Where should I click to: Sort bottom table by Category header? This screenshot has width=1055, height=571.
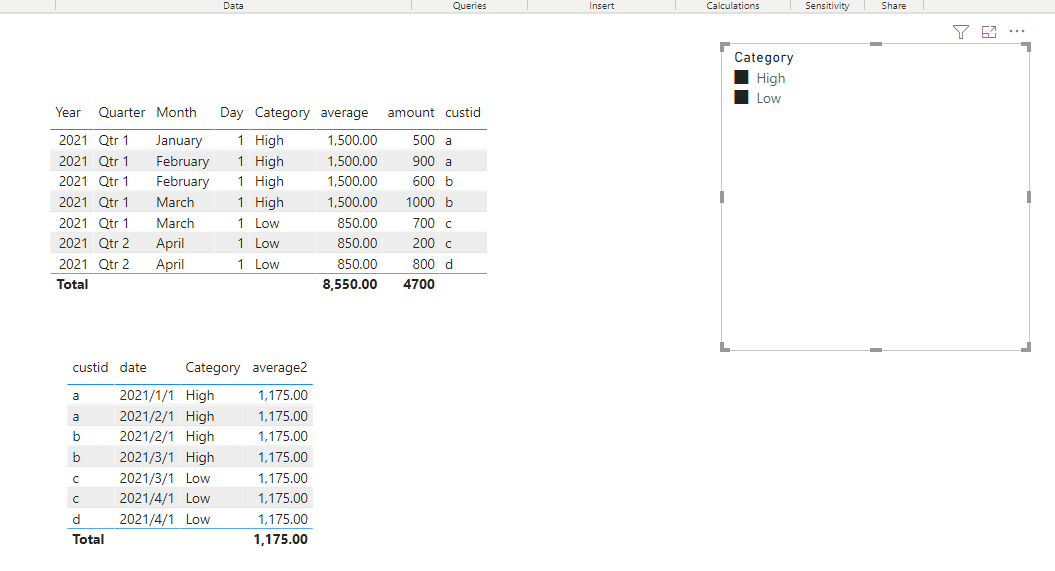point(213,367)
